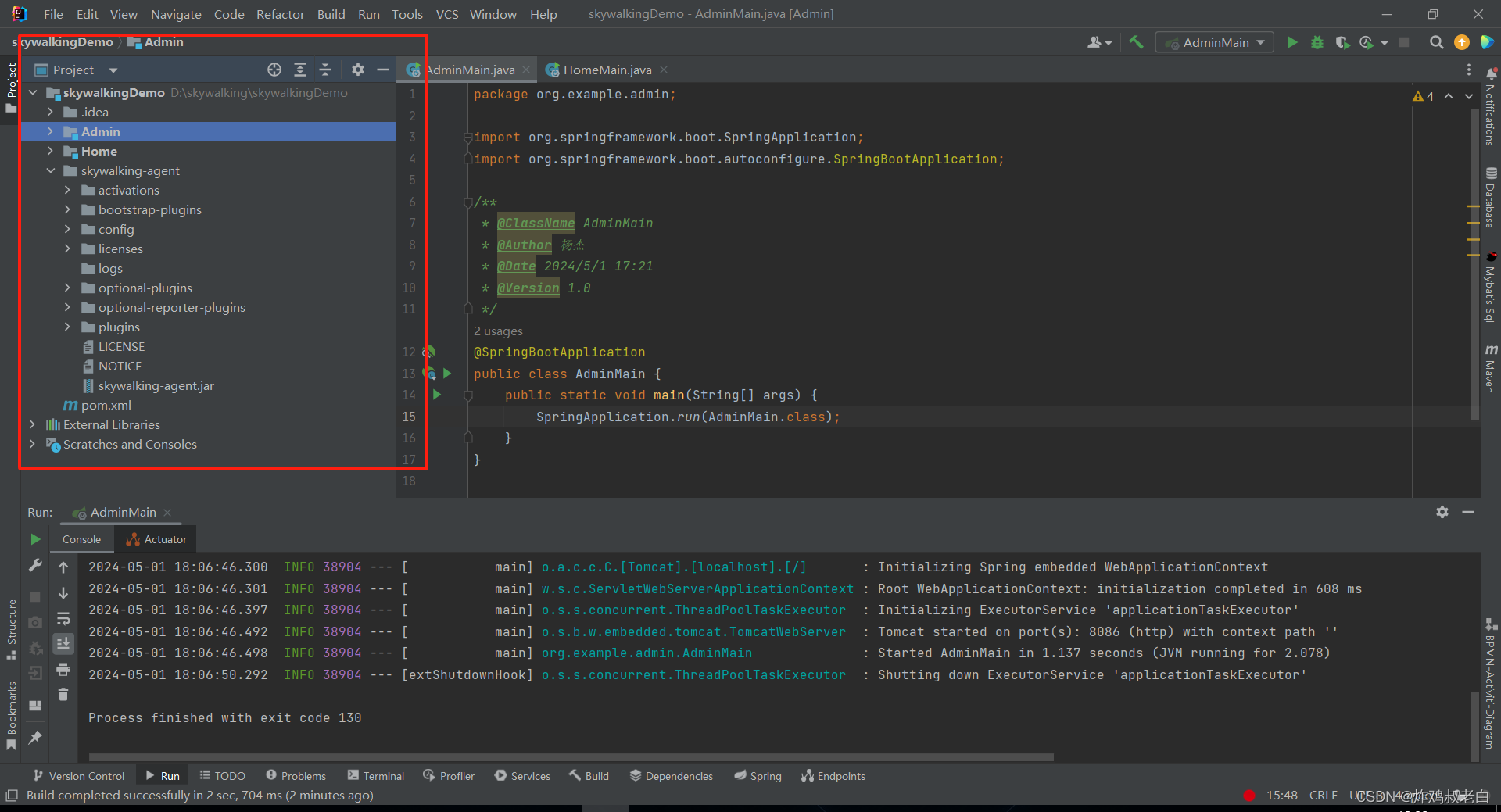Image resolution: width=1501 pixels, height=812 pixels.
Task: Open the Problems tool window
Action: point(296,775)
